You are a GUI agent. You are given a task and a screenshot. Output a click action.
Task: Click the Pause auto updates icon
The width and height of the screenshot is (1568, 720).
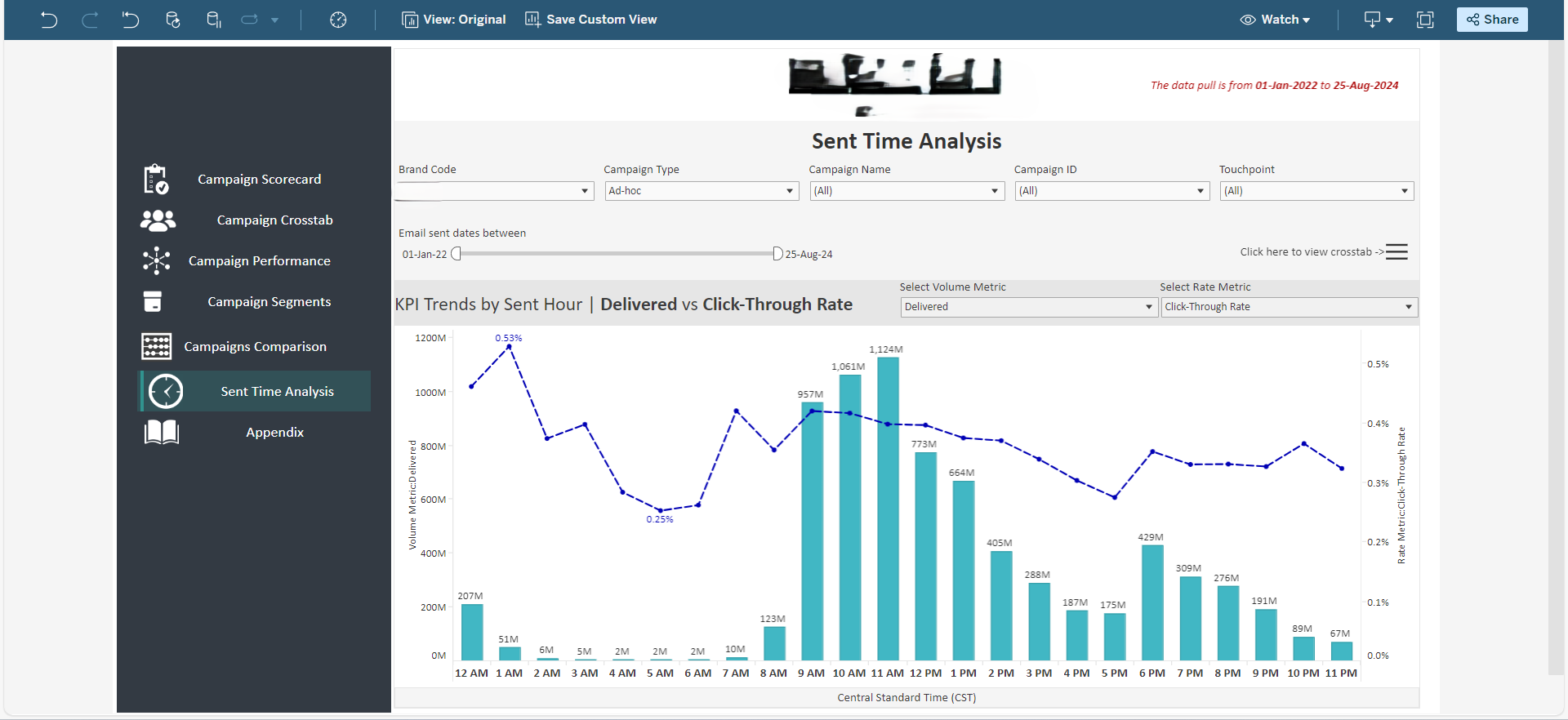213,20
